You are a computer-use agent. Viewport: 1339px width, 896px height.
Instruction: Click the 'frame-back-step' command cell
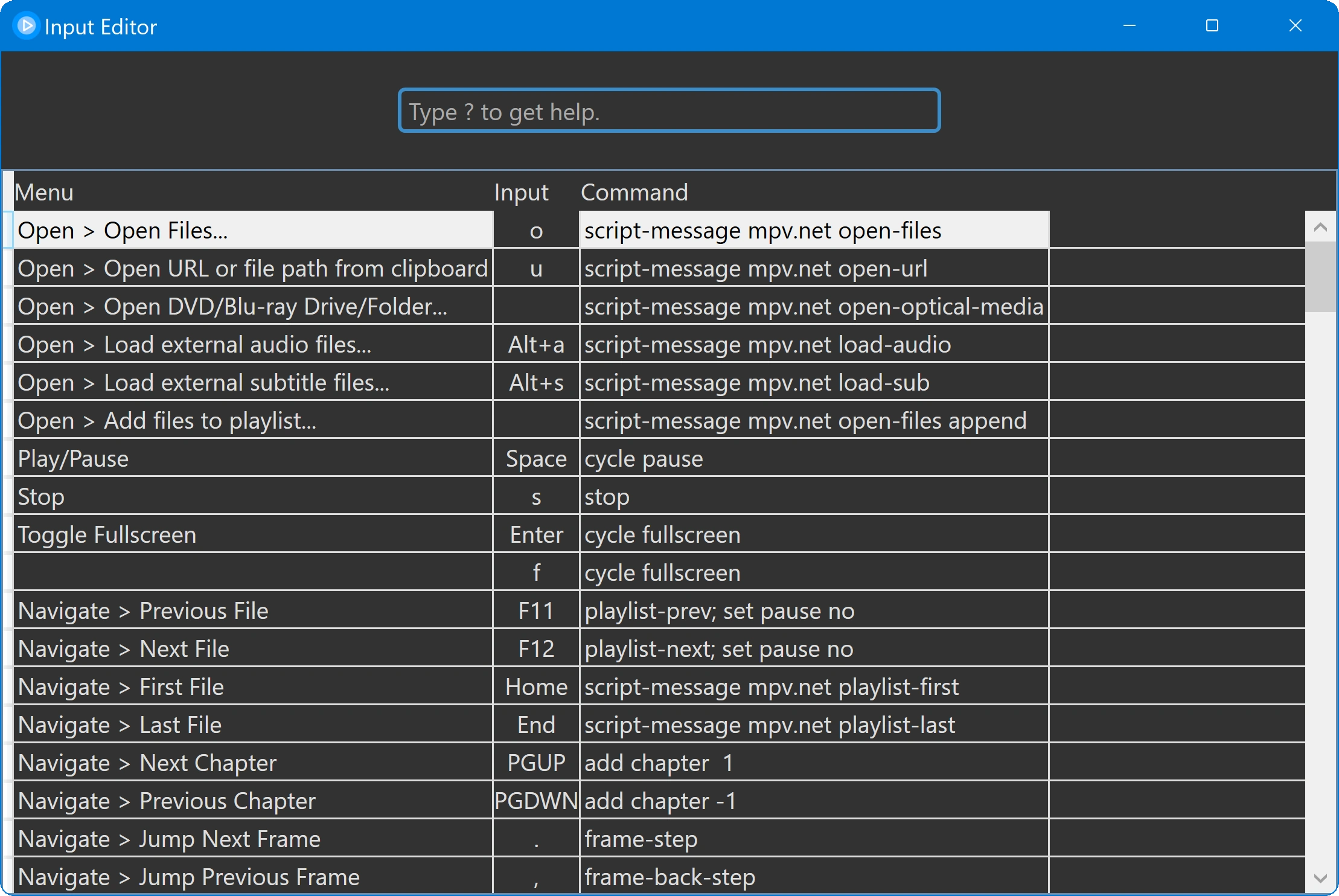coord(813,877)
